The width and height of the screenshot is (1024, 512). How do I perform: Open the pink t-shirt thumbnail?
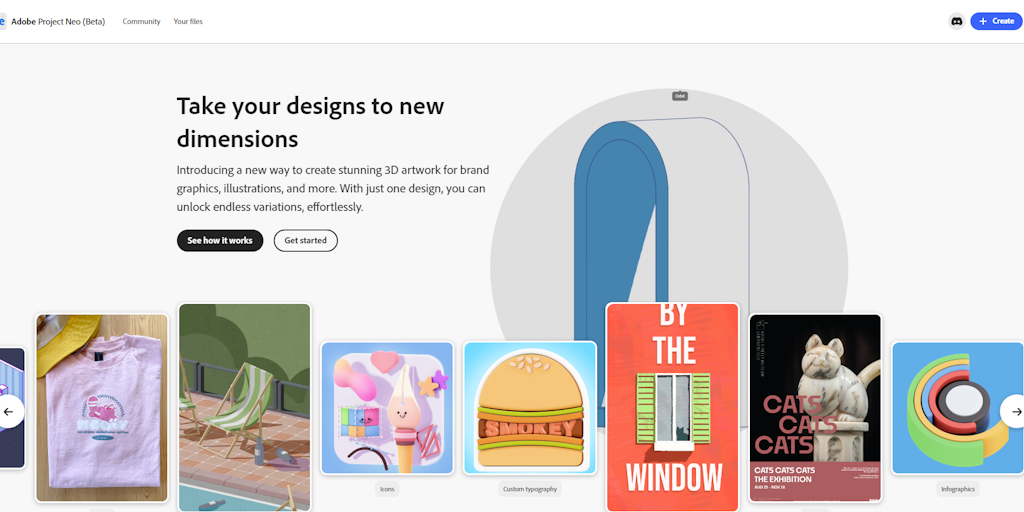coord(102,408)
